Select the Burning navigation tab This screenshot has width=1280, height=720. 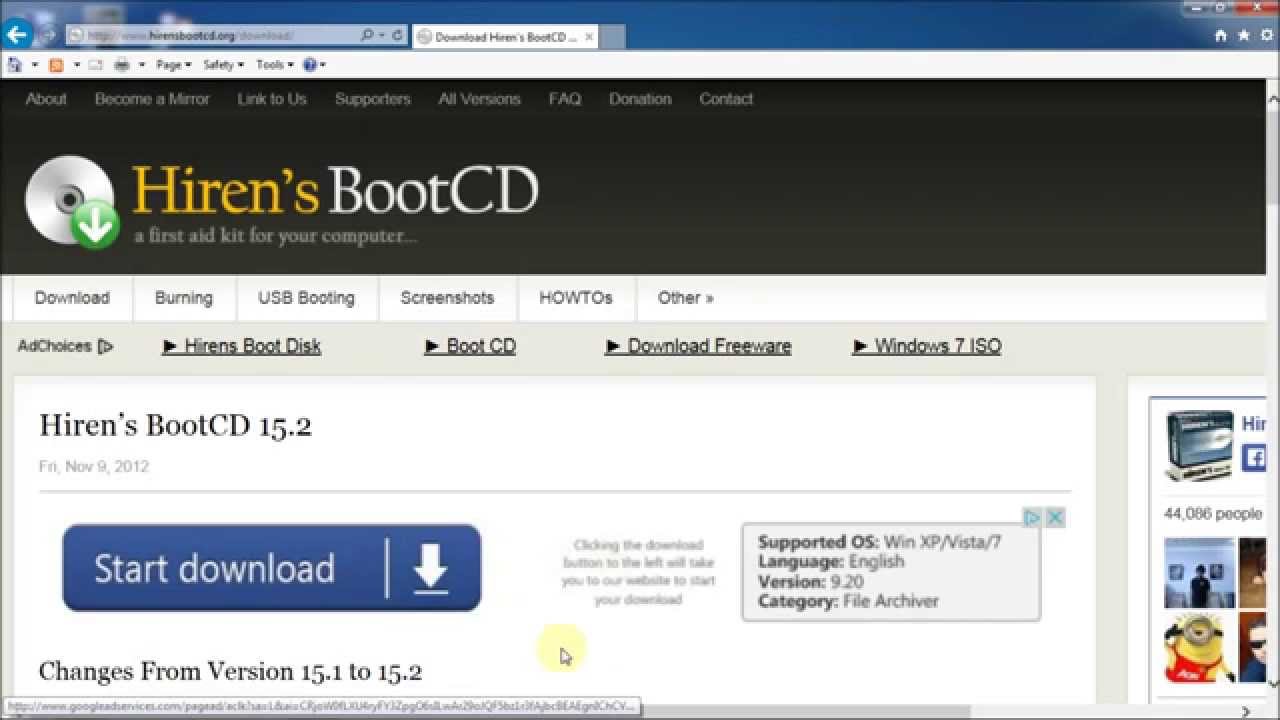click(x=184, y=298)
